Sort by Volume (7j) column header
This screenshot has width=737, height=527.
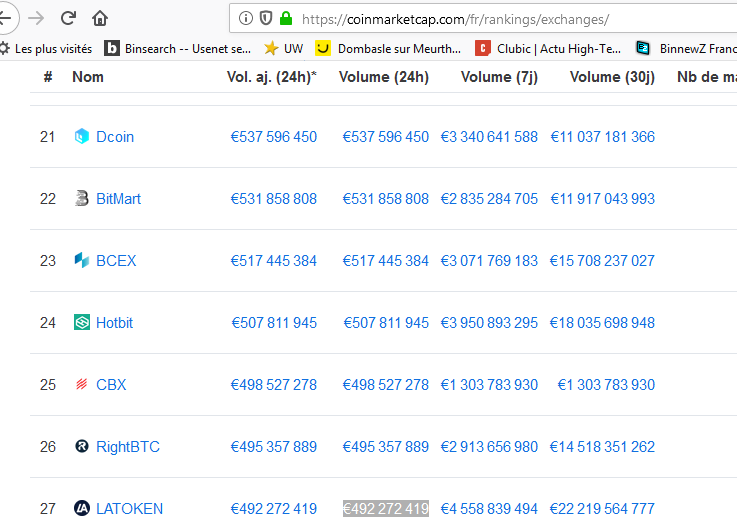tap(499, 77)
